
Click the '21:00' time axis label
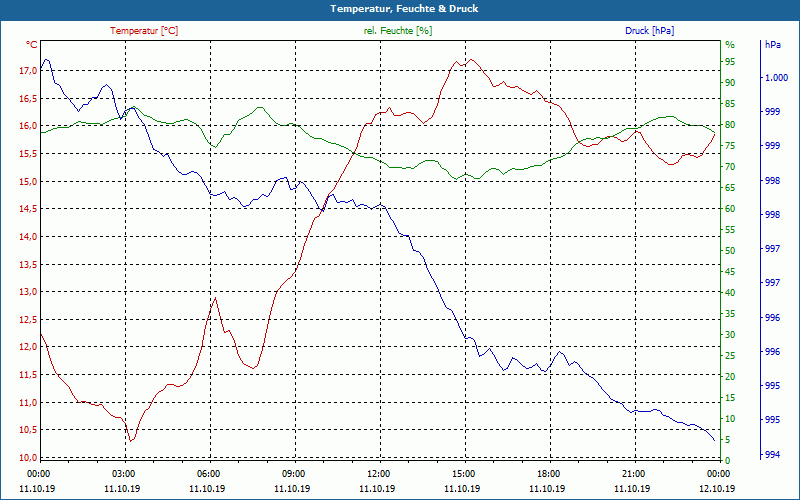click(634, 474)
